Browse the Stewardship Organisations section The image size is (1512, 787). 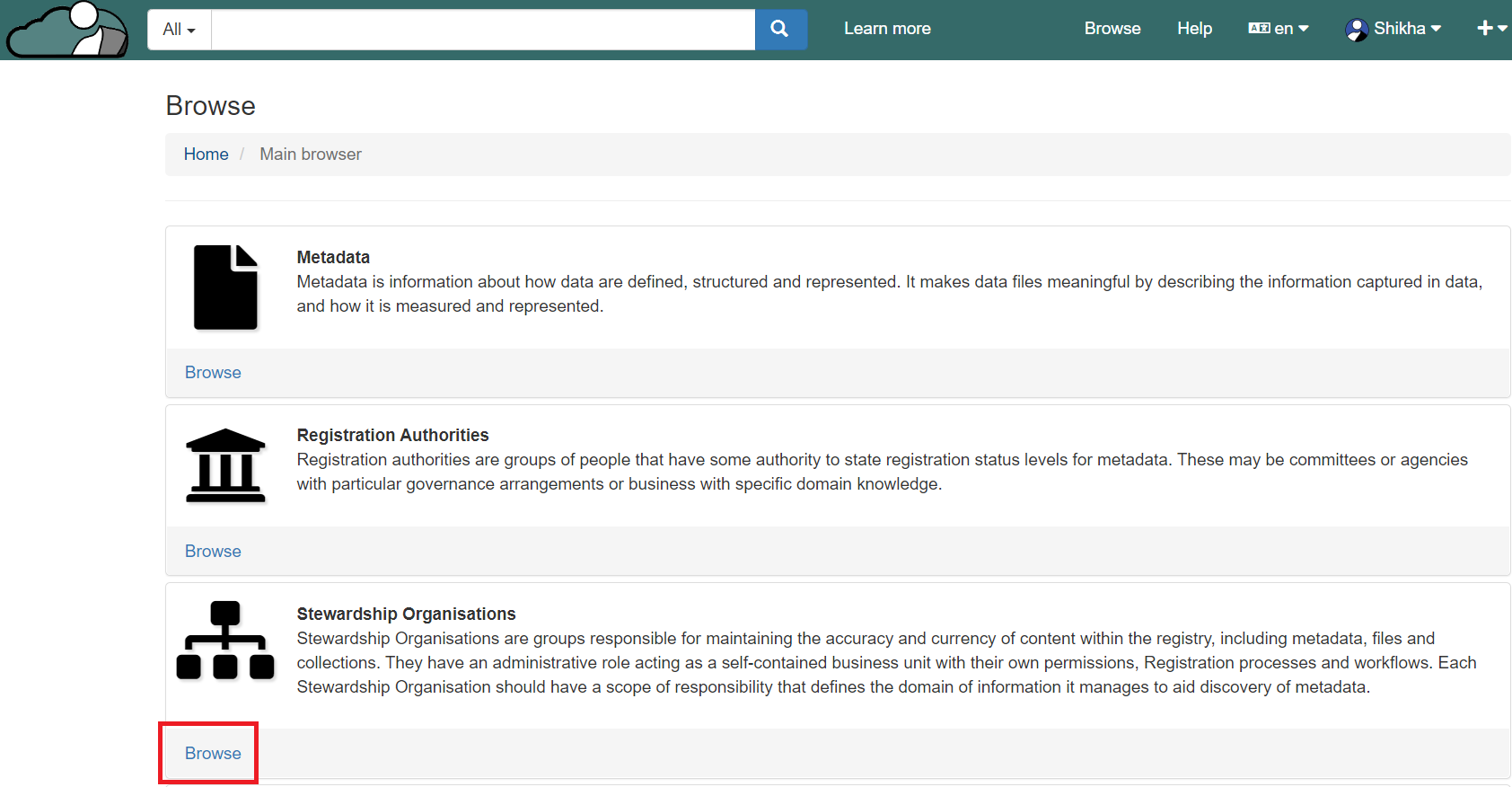tap(213, 754)
